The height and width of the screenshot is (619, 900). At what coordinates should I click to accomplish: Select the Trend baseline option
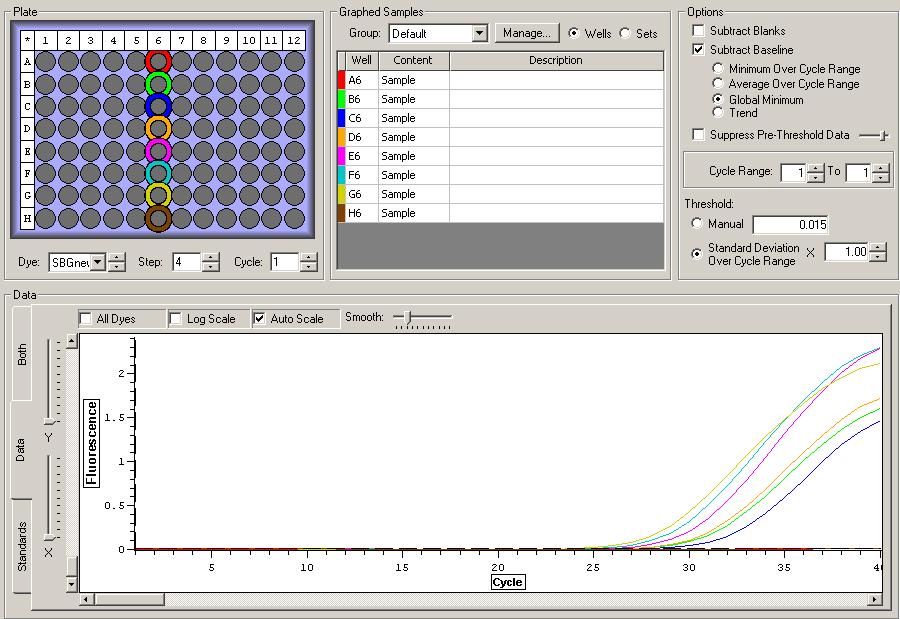[717, 113]
